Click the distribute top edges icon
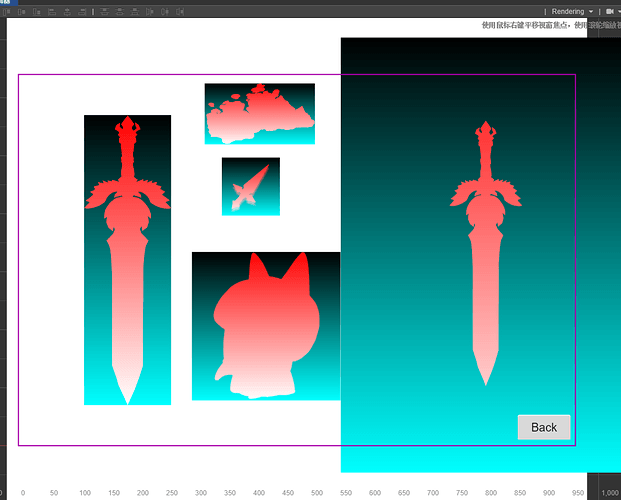 104,12
